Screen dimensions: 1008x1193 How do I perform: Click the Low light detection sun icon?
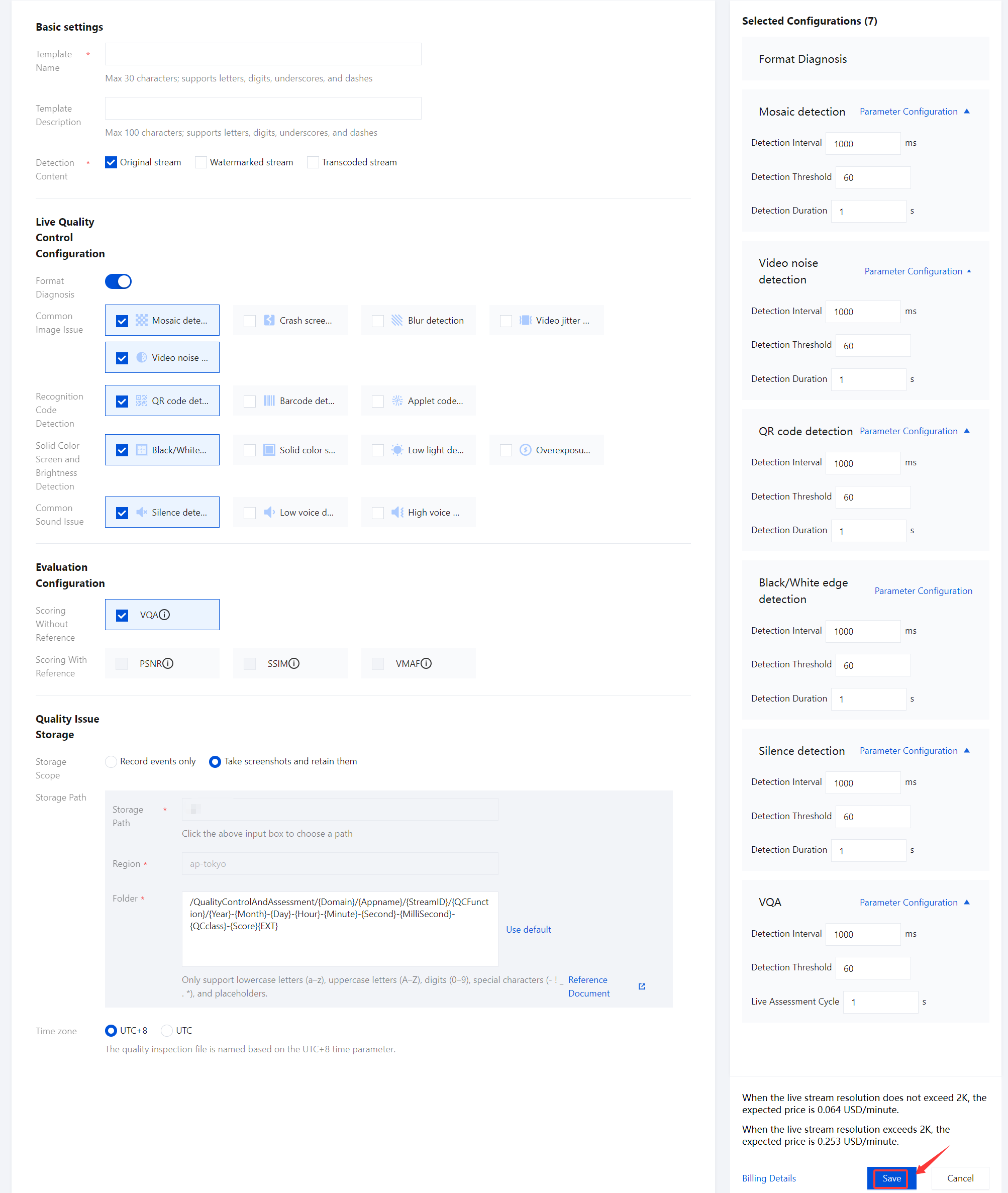pyautogui.click(x=397, y=450)
